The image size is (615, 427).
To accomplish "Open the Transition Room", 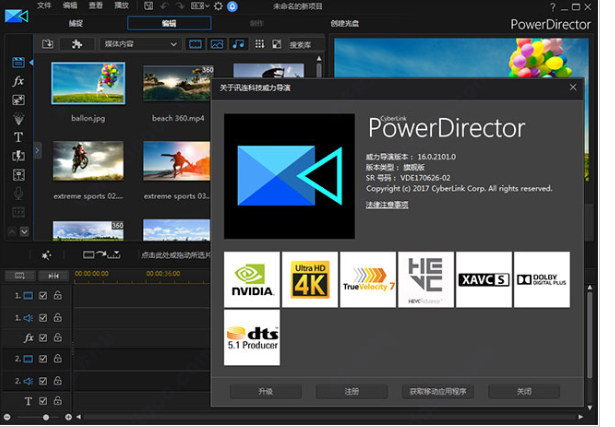I will [18, 156].
